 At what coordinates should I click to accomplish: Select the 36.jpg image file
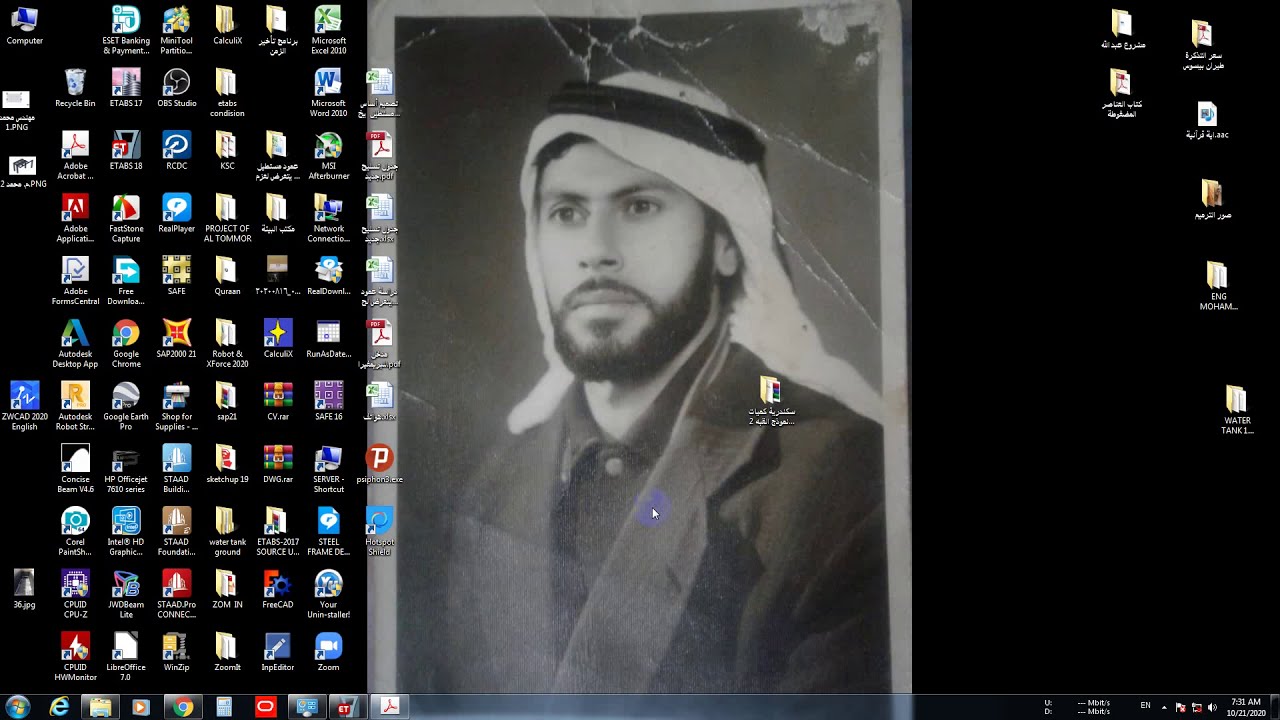tap(24, 590)
